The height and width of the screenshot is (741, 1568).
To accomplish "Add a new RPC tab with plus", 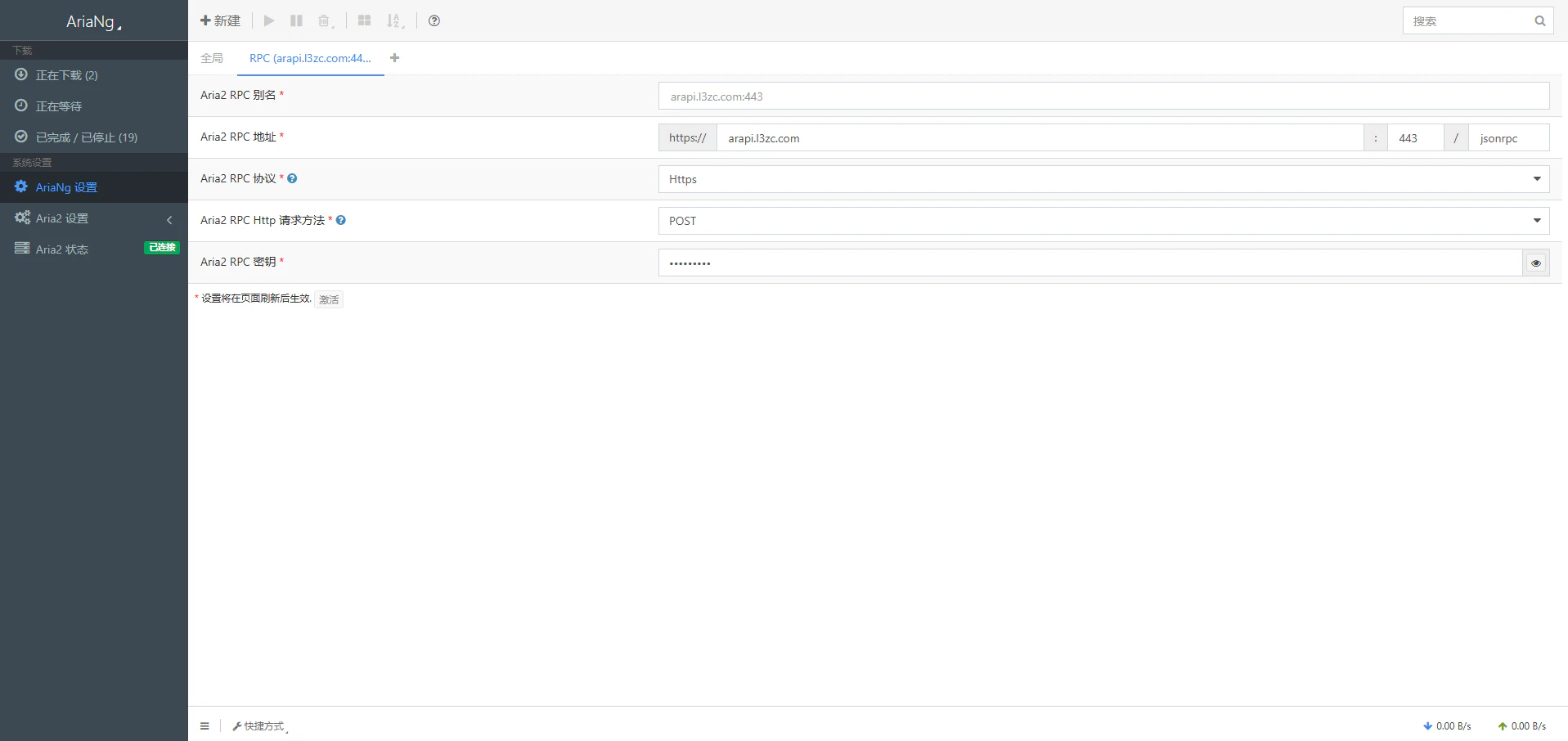I will pyautogui.click(x=395, y=58).
